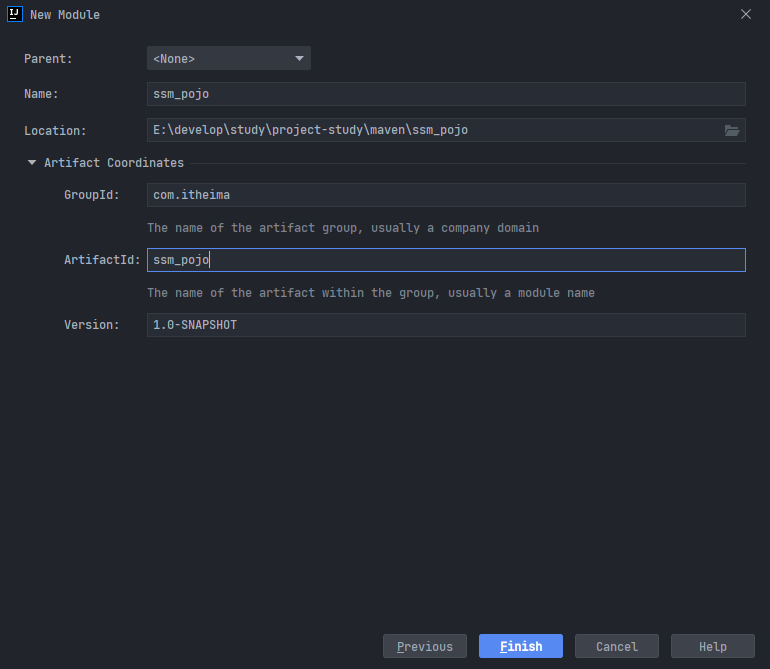Click Finish to create module
Image resolution: width=770 pixels, height=669 pixels.
click(x=521, y=646)
